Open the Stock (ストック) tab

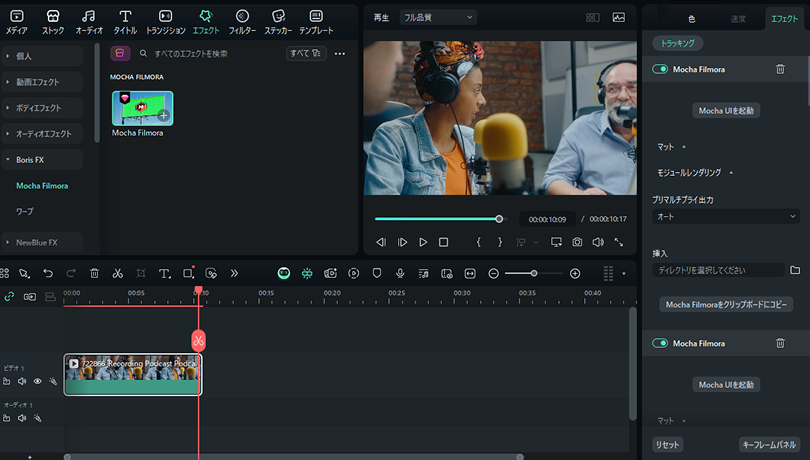click(53, 22)
